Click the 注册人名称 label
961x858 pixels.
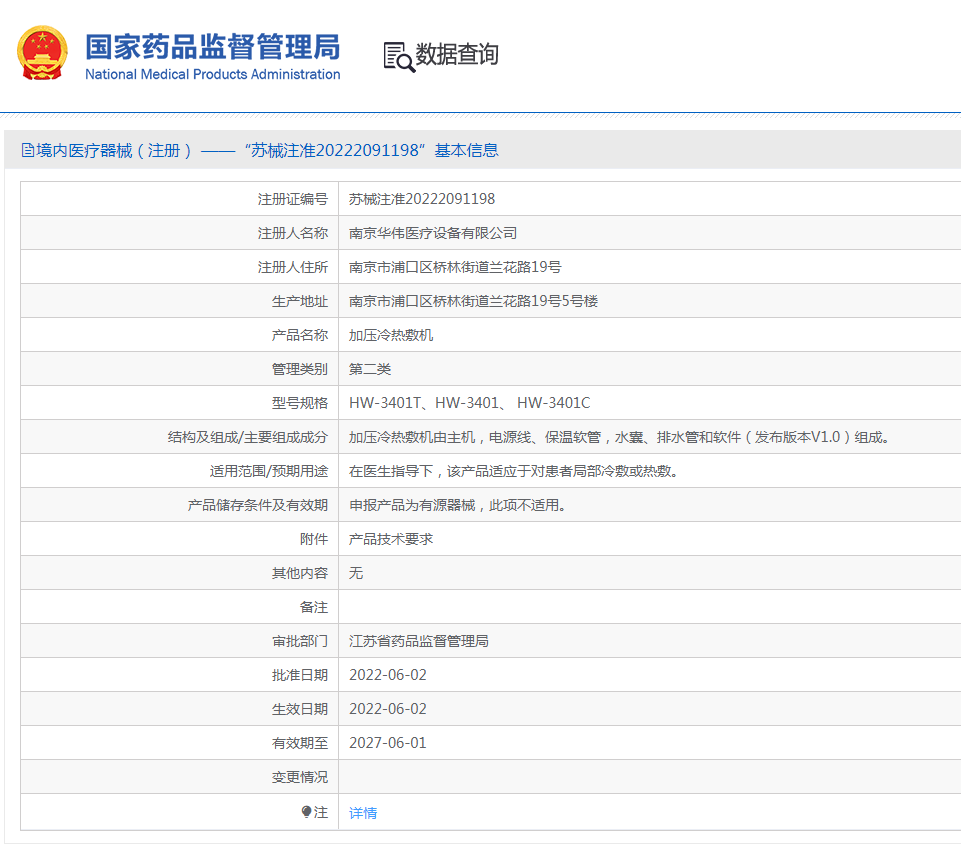(293, 233)
